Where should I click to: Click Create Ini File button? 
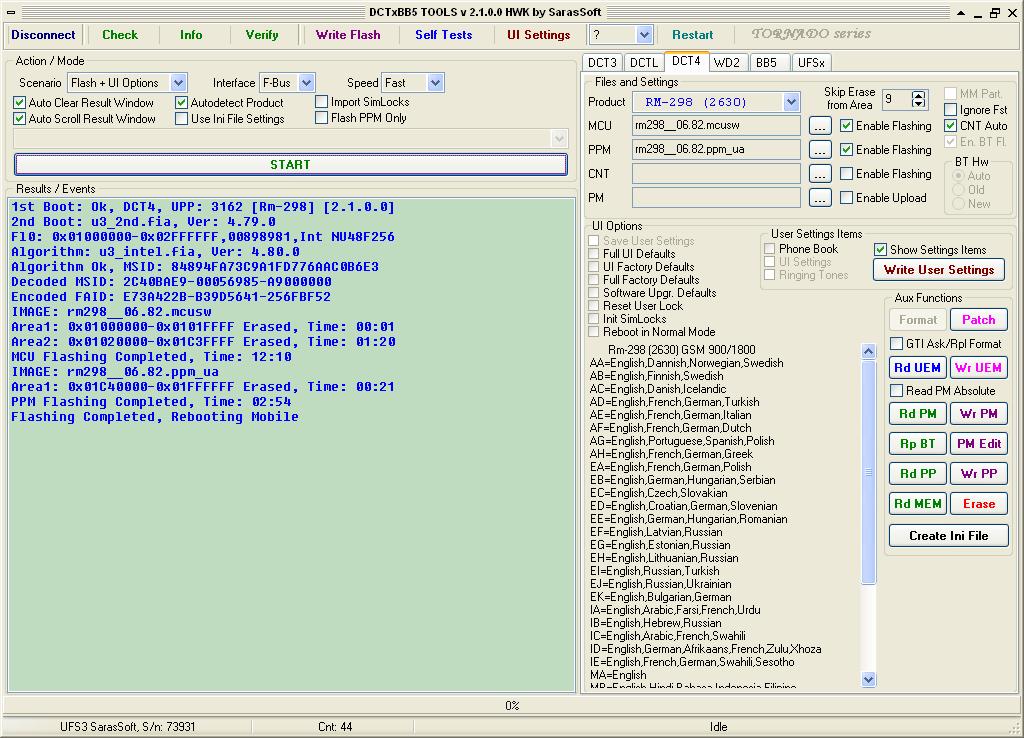(948, 536)
